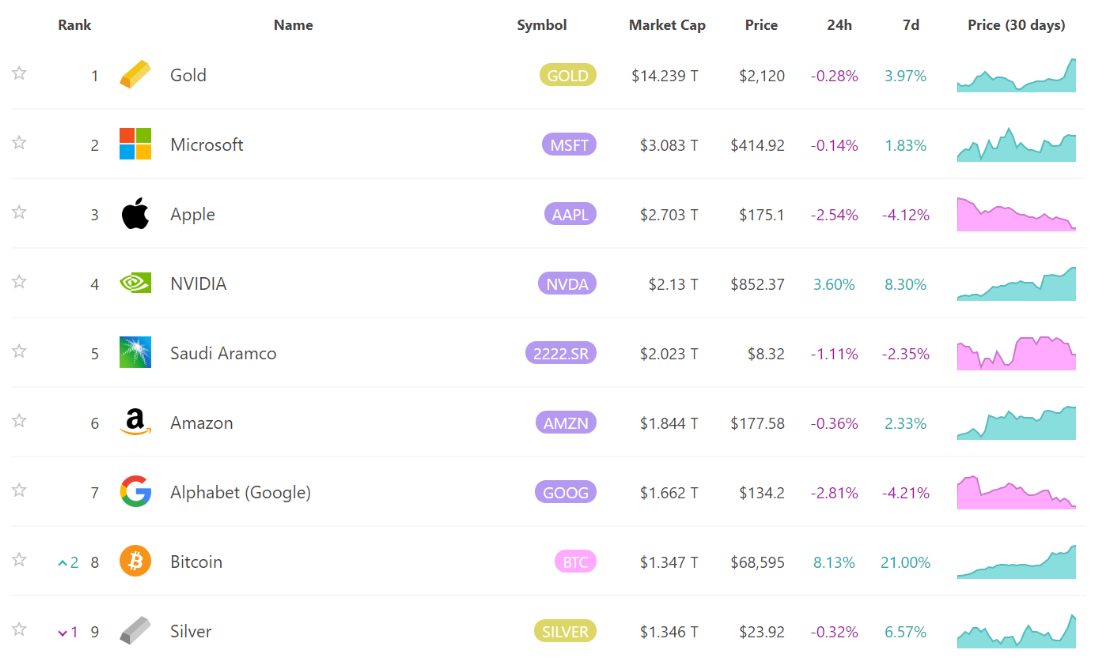
Task: Mark Silver as favorite with star
Action: coord(20,629)
